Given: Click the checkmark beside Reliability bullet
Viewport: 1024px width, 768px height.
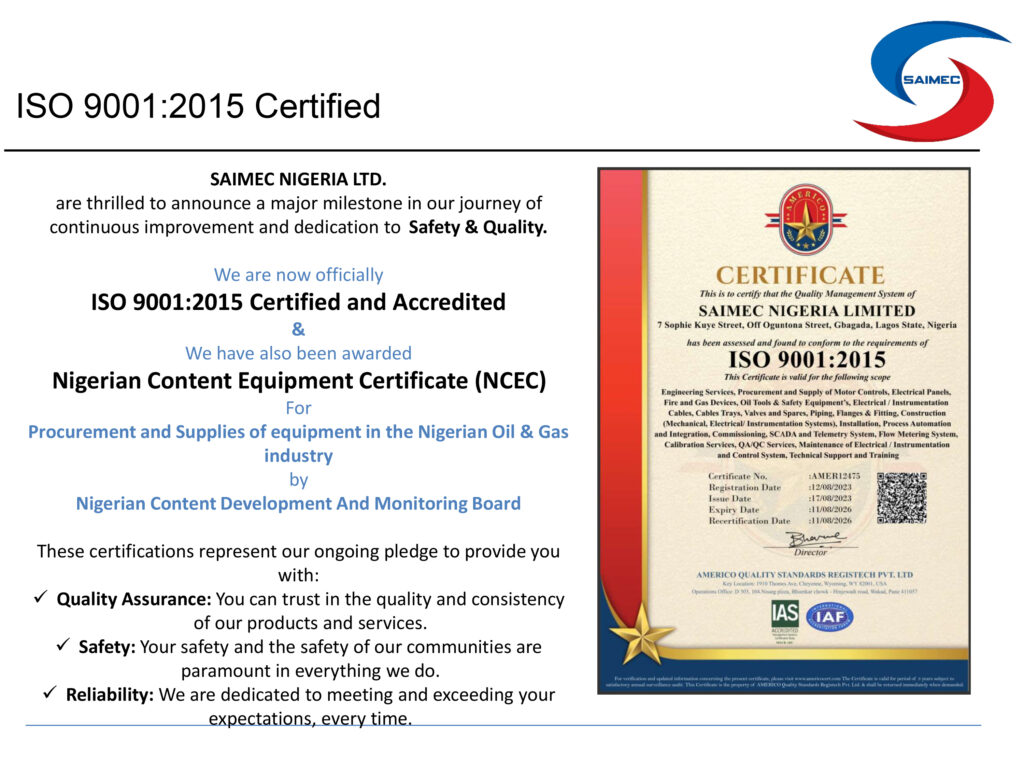Looking at the screenshot, I should click(51, 693).
